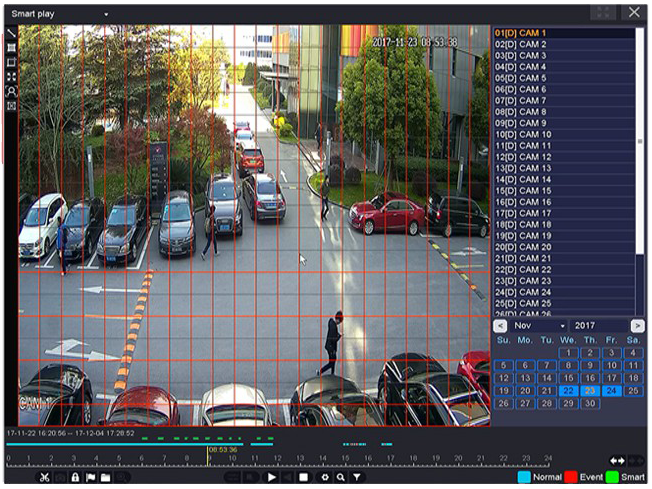Click hour 6 on the timeline
652x489 pixels.
141,458
